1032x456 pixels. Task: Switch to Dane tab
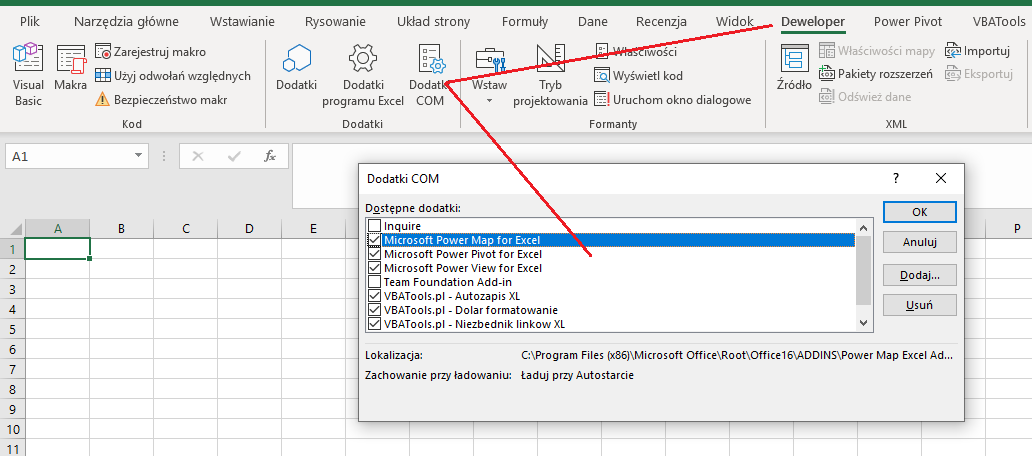[x=593, y=22]
